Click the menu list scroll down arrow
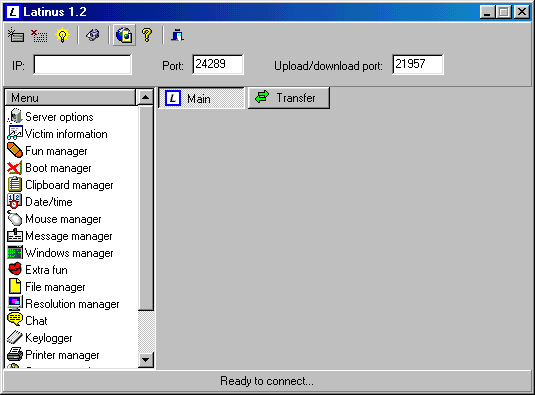Screen dimensions: 535x395 146,360
